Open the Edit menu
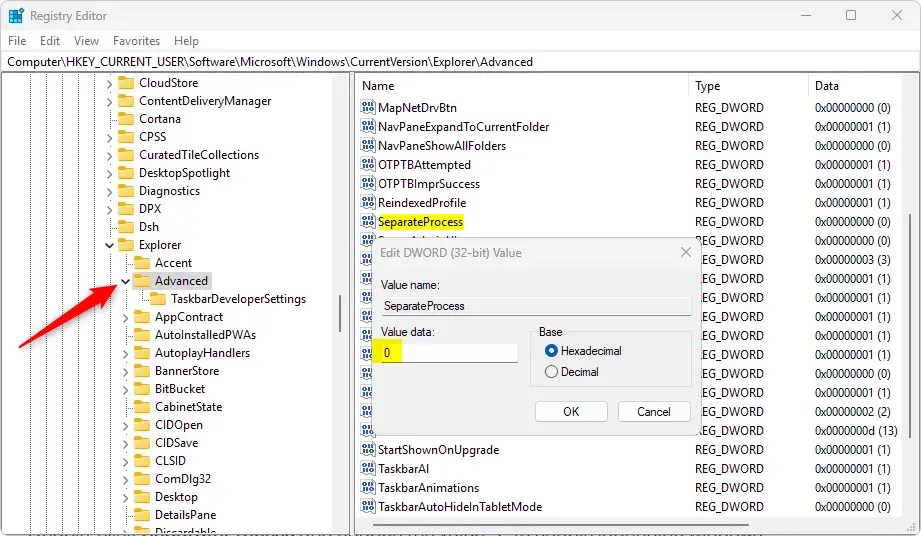Viewport: 921px width, 536px height. [x=50, y=41]
